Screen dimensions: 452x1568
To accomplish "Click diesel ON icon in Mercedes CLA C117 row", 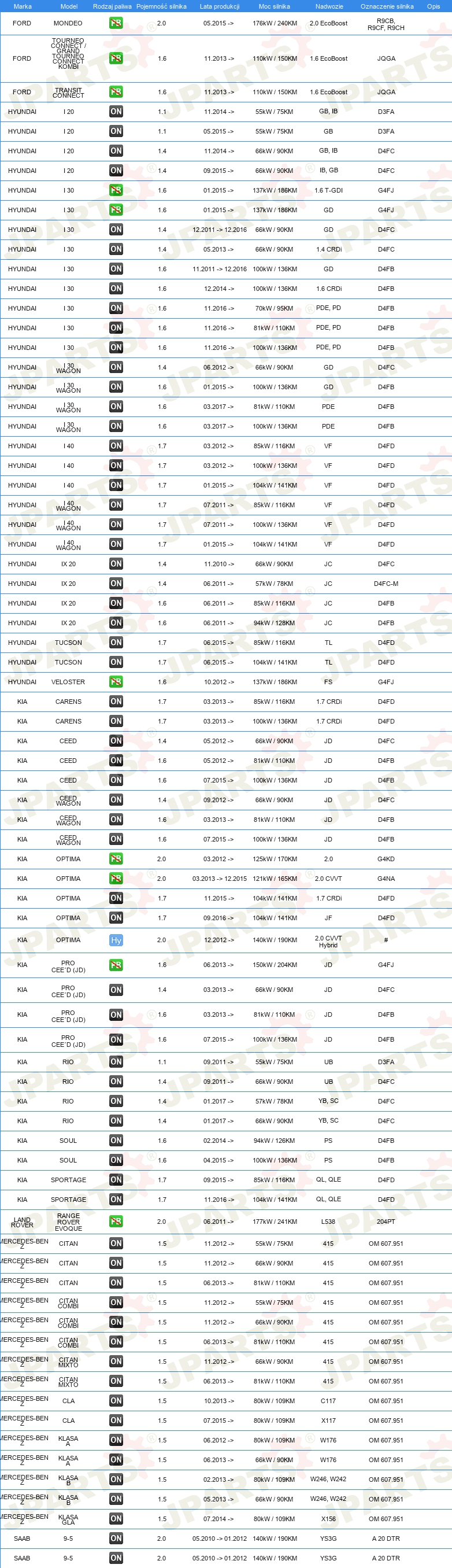I will 116,1401.
